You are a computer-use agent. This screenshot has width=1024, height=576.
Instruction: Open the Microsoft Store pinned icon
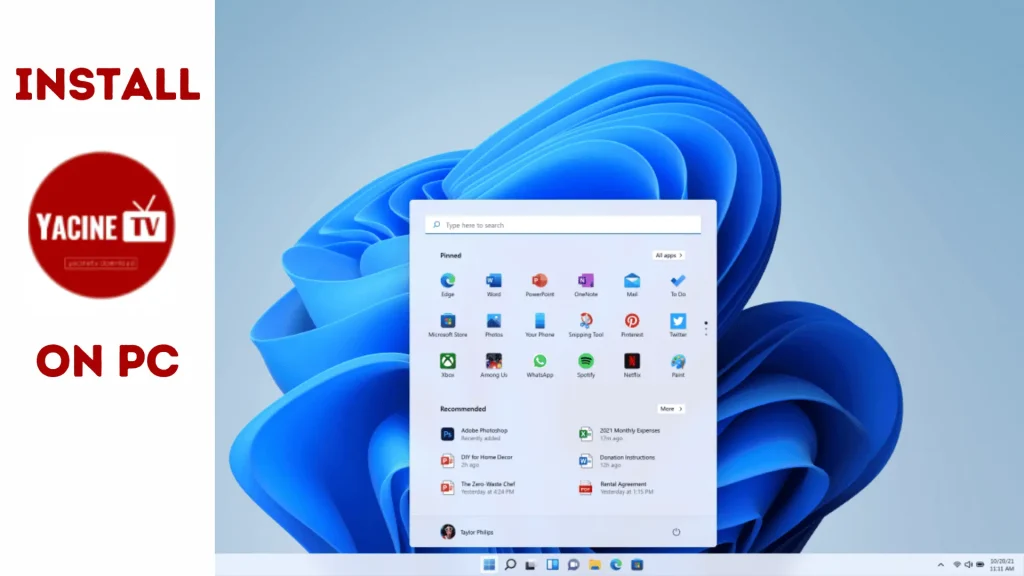[x=448, y=321]
